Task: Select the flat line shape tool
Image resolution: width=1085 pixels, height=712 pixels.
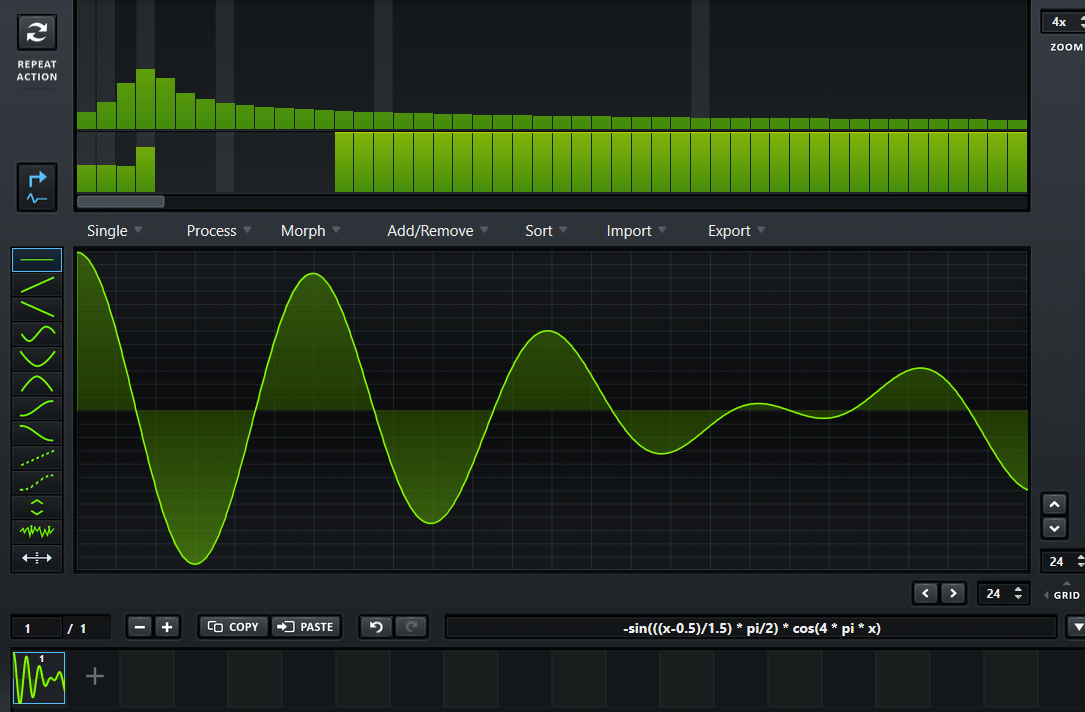Action: pos(37,259)
